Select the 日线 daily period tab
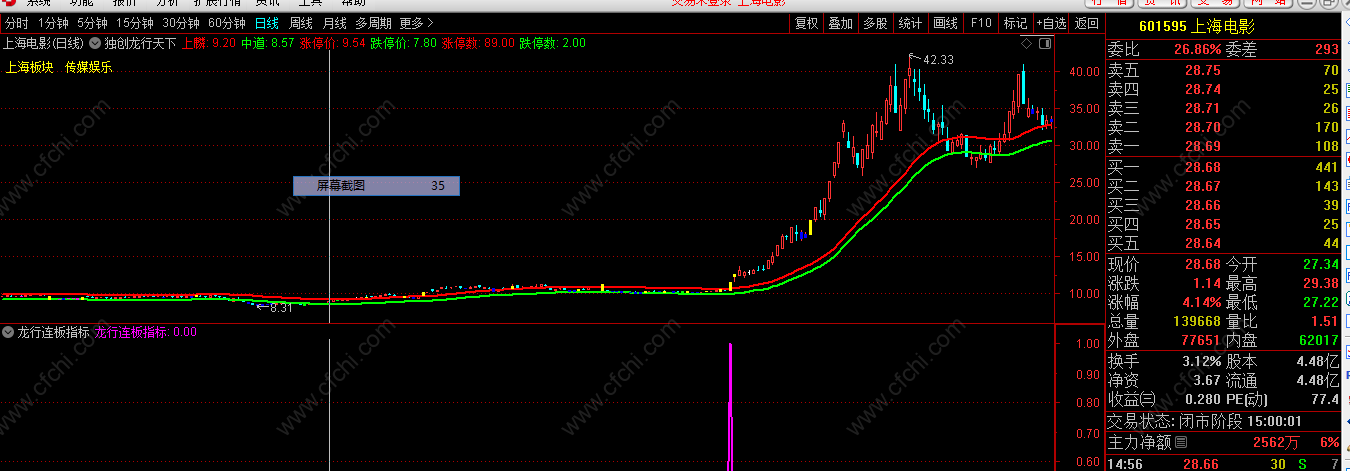The height and width of the screenshot is (471, 1350). [267, 23]
